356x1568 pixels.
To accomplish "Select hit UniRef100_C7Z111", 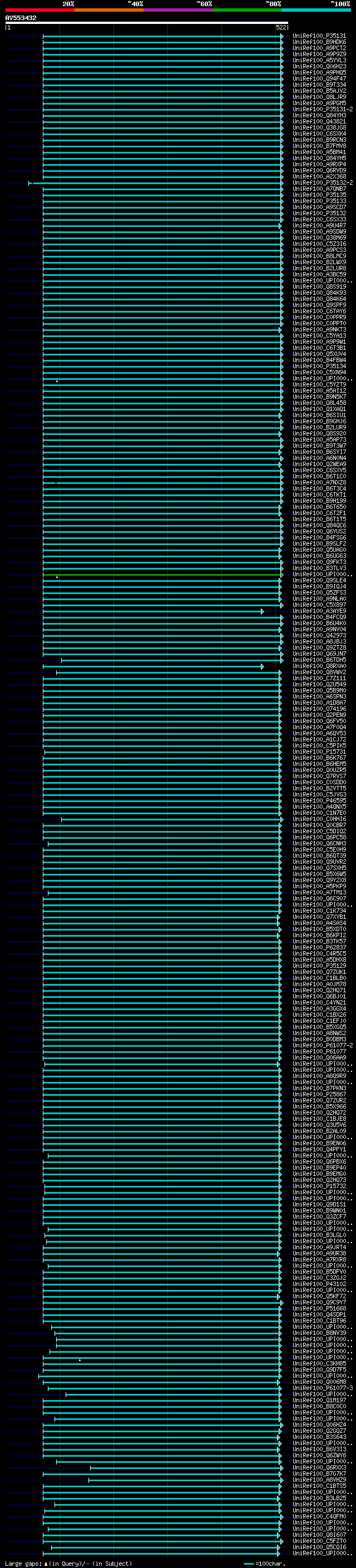I will tap(319, 678).
